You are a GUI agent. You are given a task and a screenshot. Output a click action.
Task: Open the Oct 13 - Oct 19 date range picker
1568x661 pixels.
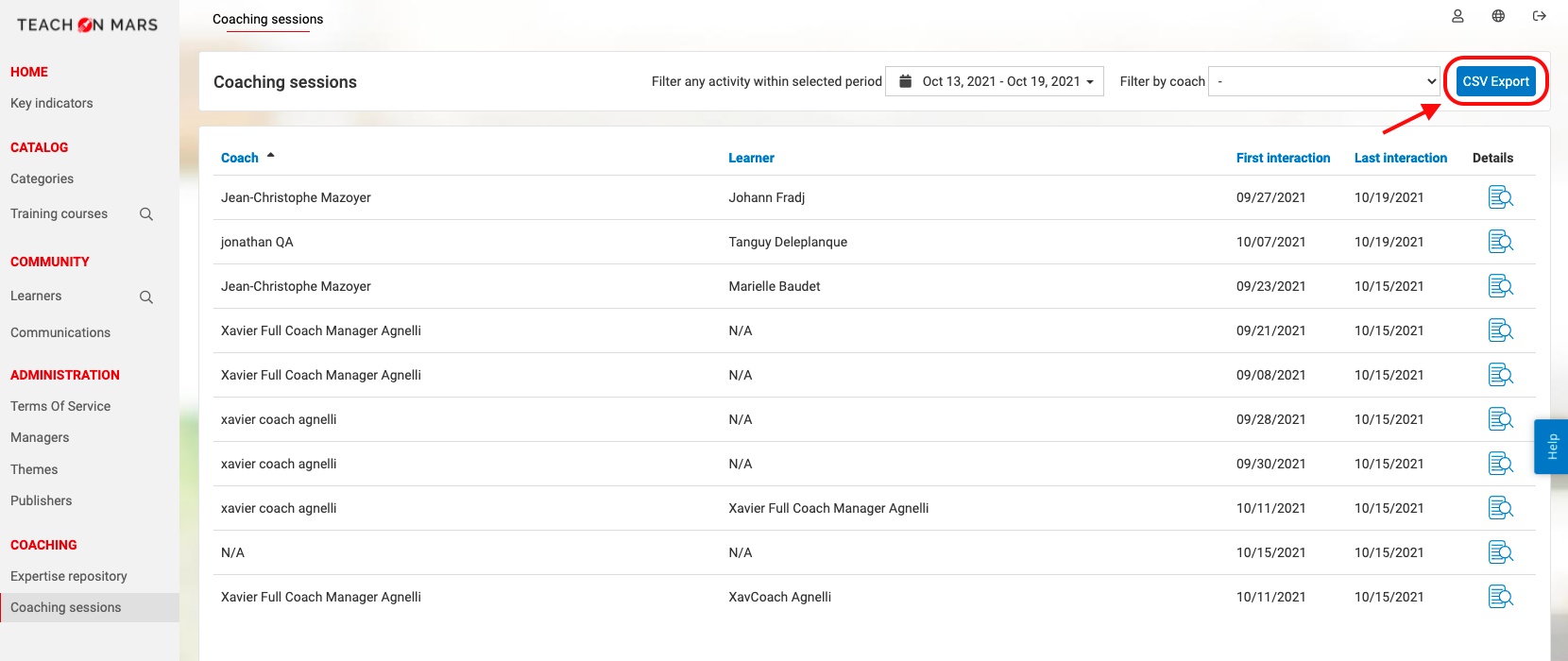[995, 81]
